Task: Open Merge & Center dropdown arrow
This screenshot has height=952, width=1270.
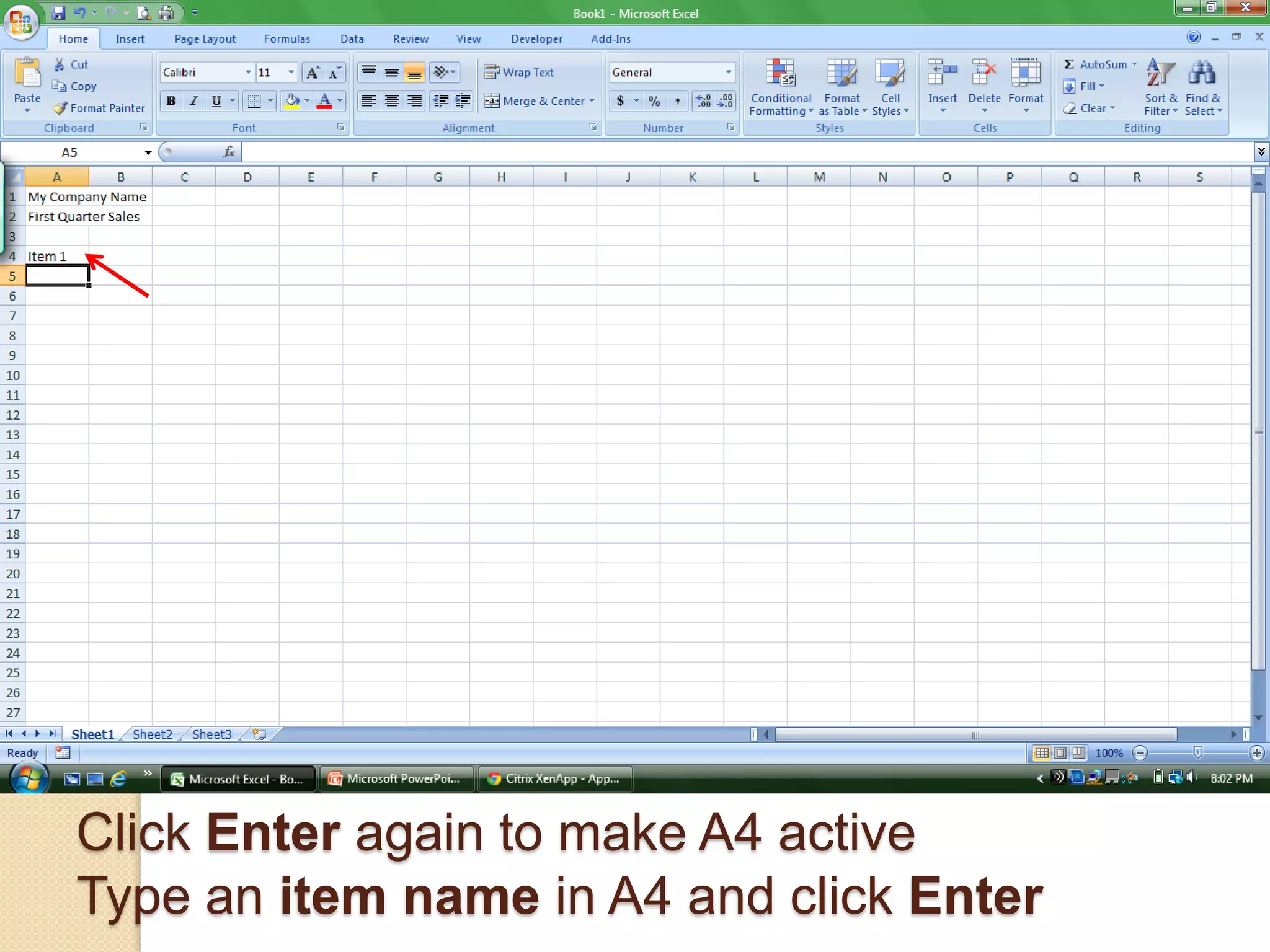Action: coord(592,101)
